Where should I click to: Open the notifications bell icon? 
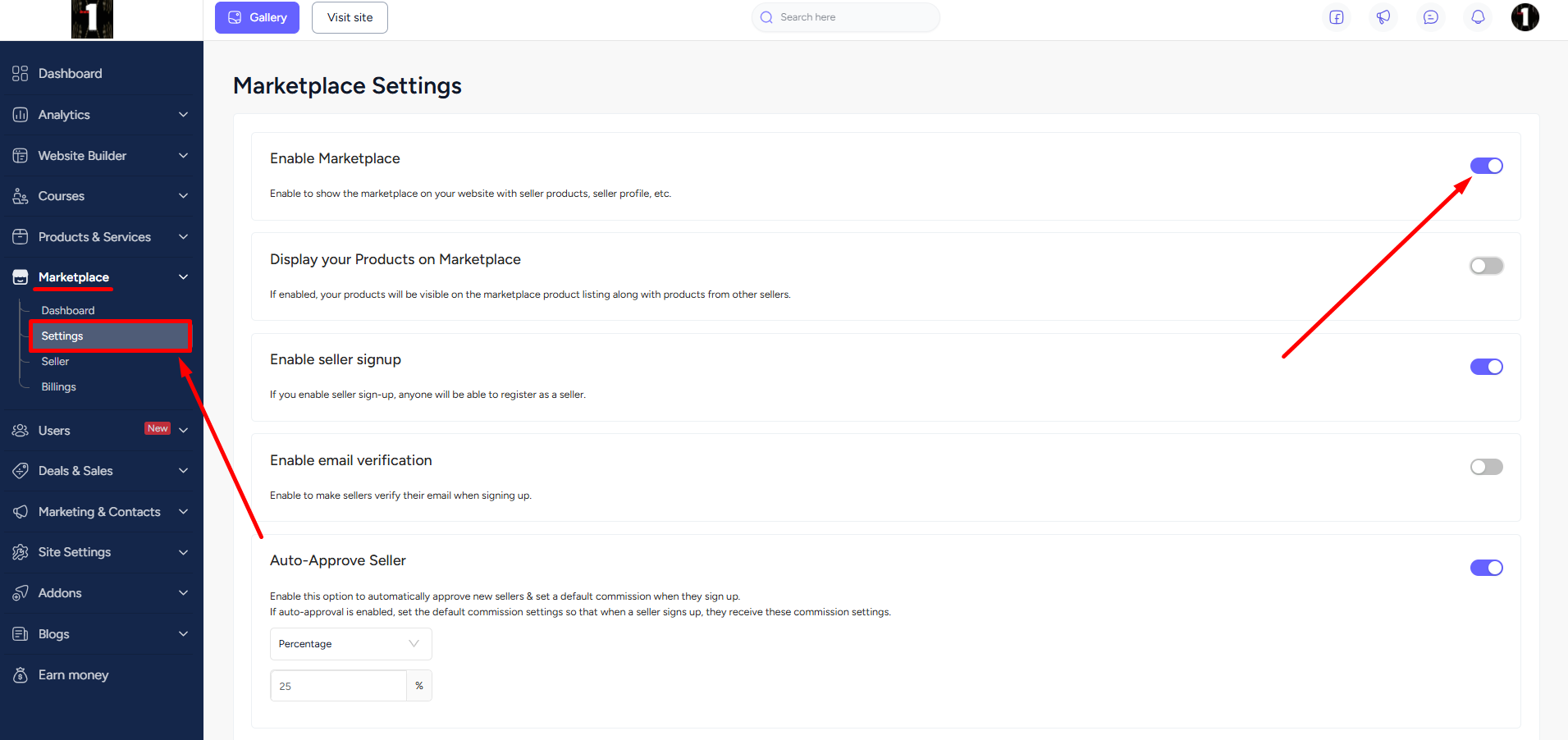[1478, 17]
